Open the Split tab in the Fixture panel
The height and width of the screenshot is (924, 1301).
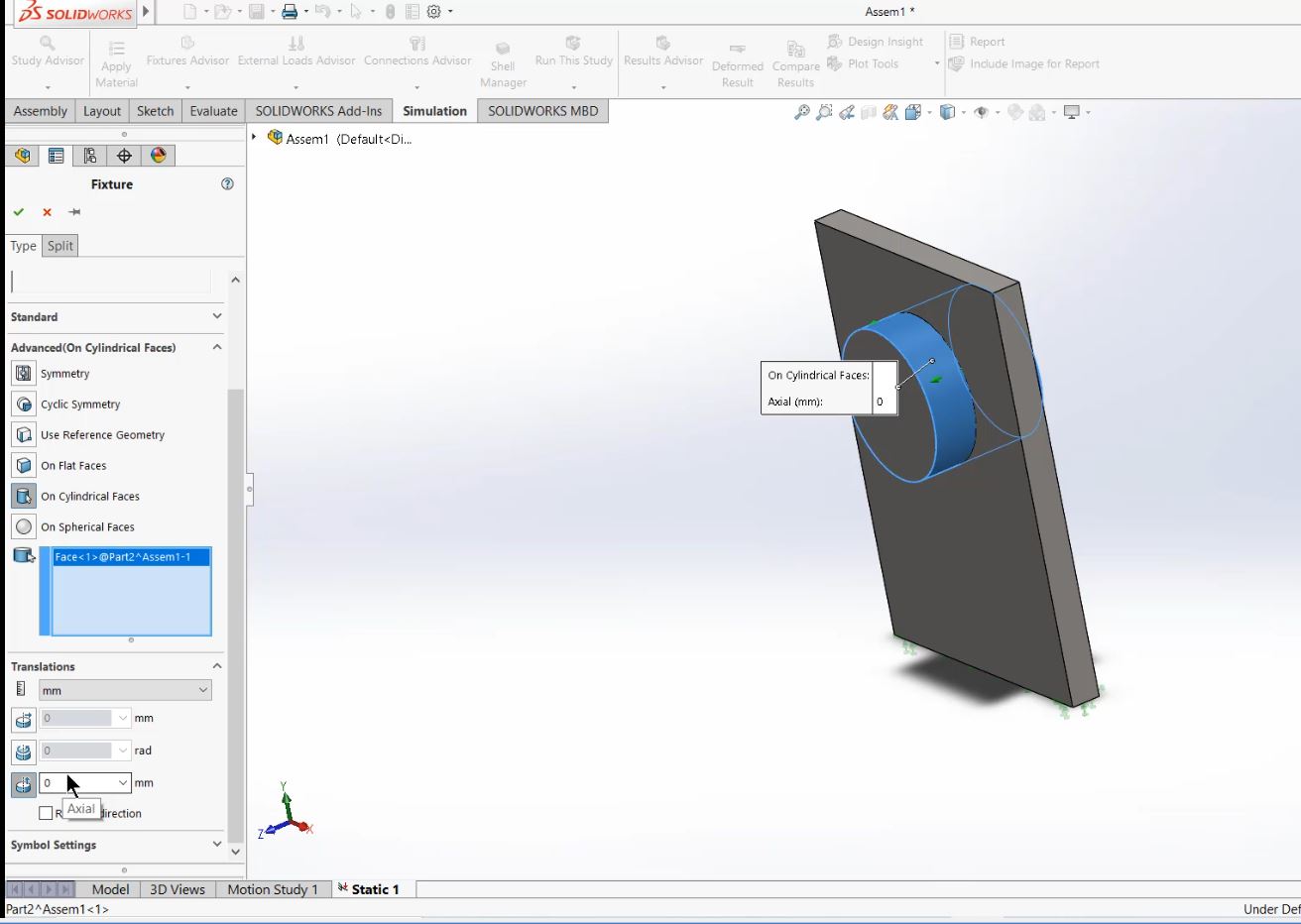coord(59,245)
